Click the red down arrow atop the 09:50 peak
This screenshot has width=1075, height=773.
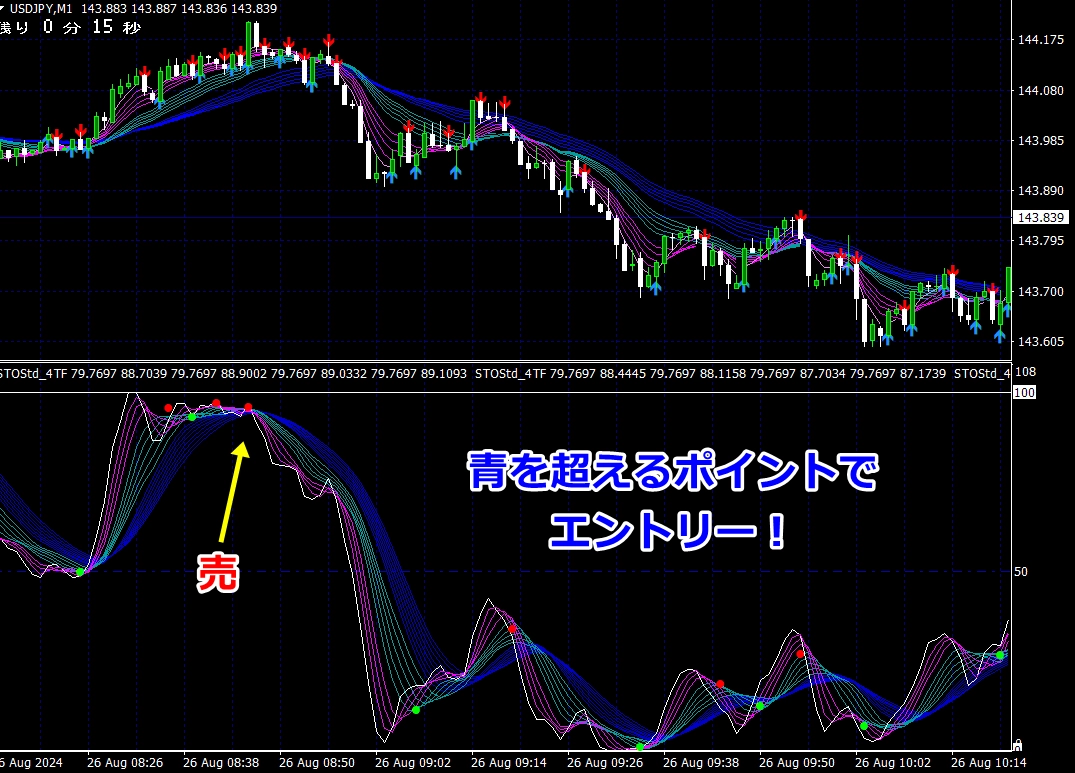point(801,216)
